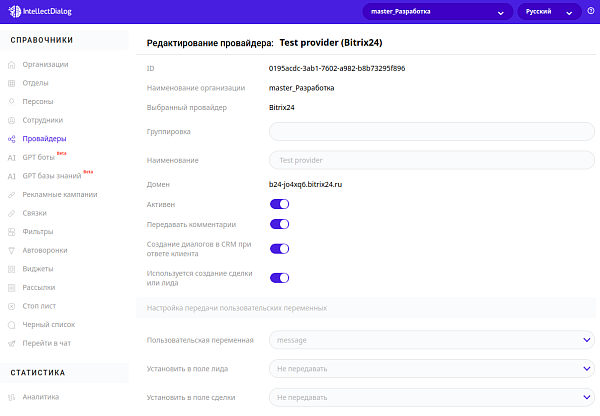Click the Группировка input field
600x416 pixels.
432,131
